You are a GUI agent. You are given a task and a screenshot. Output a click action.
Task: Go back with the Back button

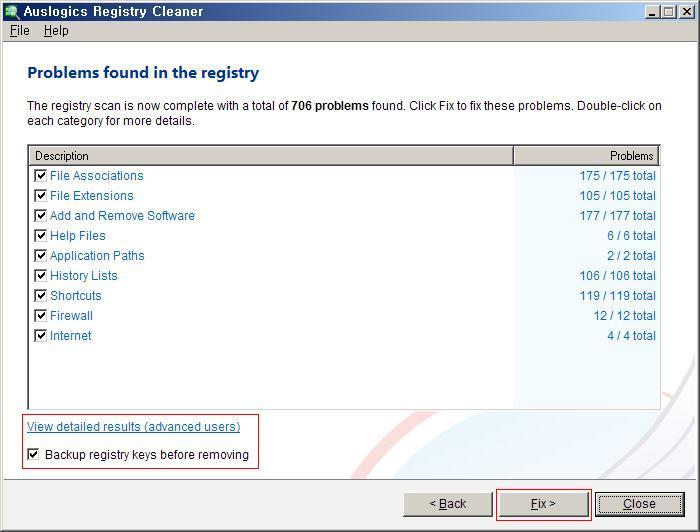tap(448, 504)
